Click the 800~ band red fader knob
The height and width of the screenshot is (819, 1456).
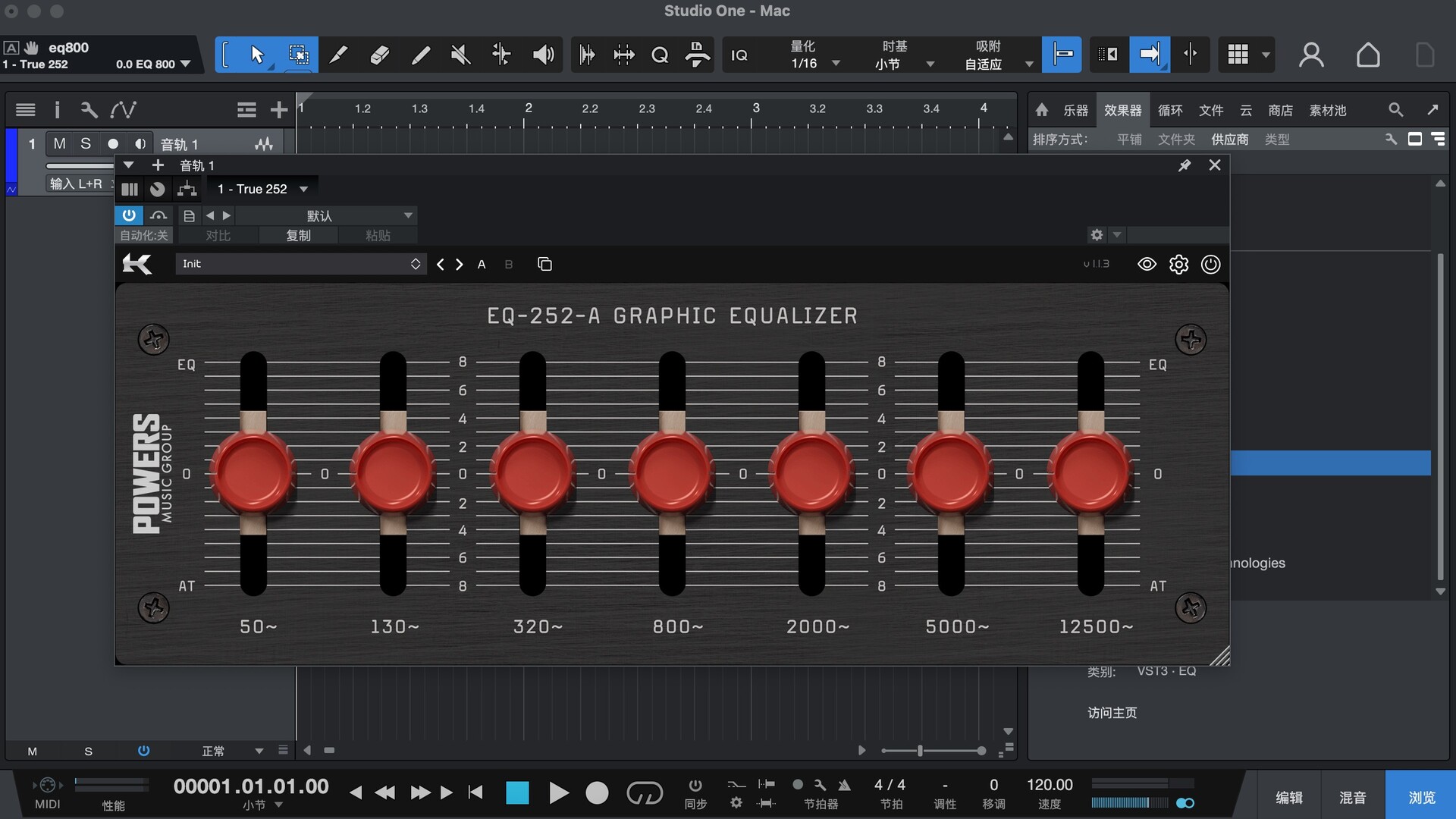click(x=672, y=473)
